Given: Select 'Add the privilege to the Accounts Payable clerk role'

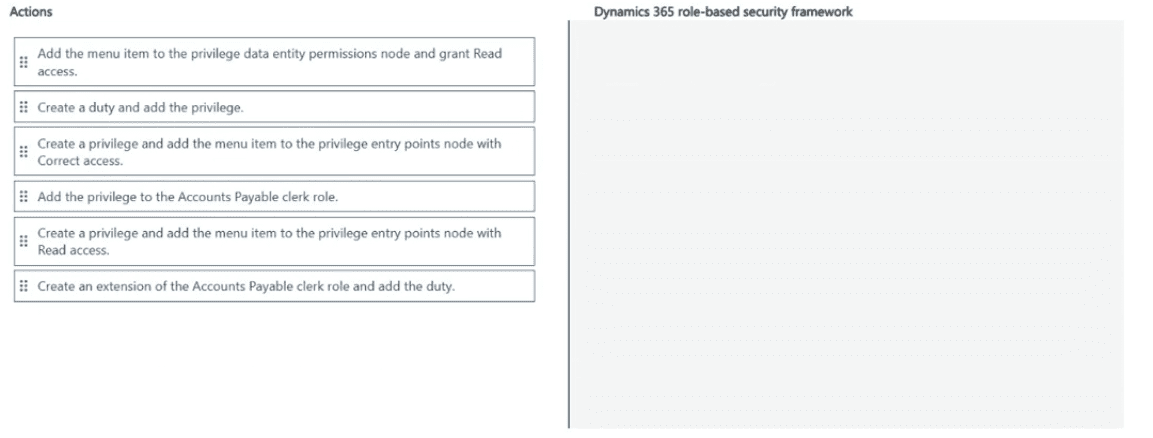Looking at the screenshot, I should point(188,196).
